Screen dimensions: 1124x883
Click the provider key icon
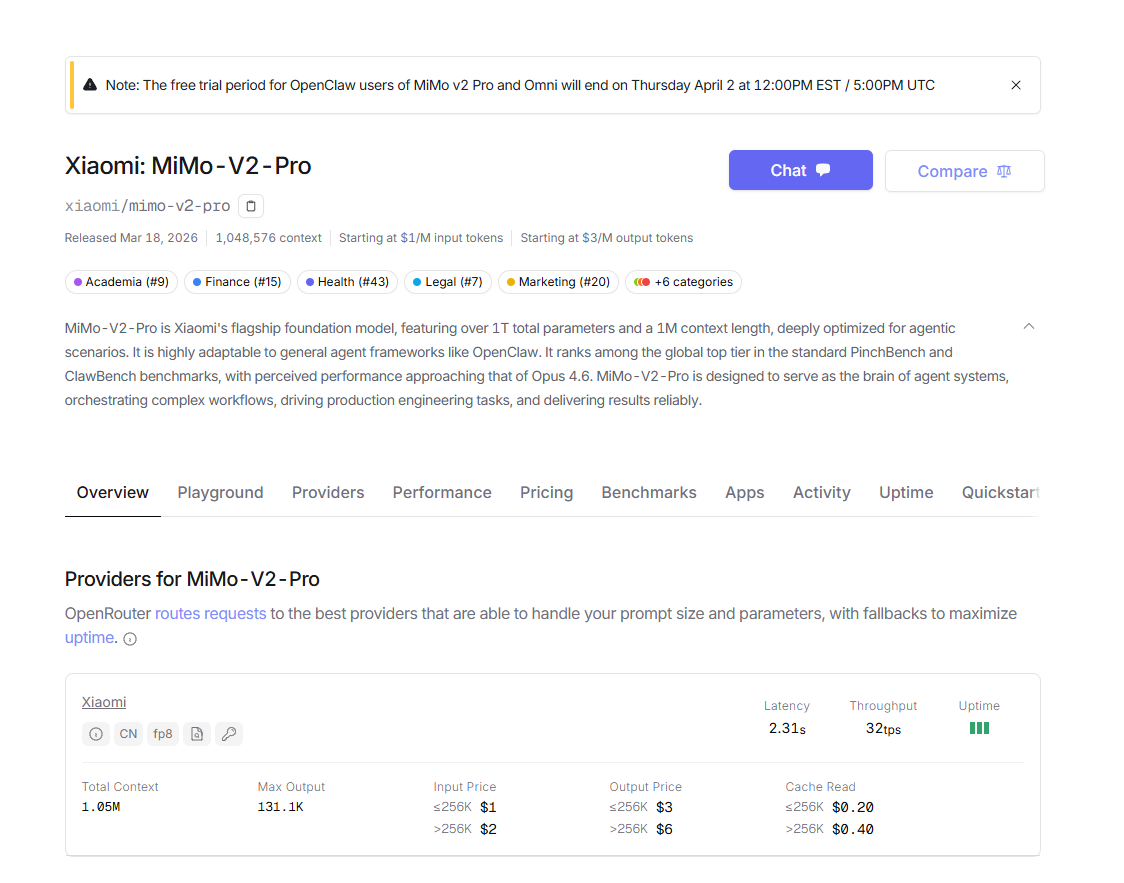click(x=229, y=734)
